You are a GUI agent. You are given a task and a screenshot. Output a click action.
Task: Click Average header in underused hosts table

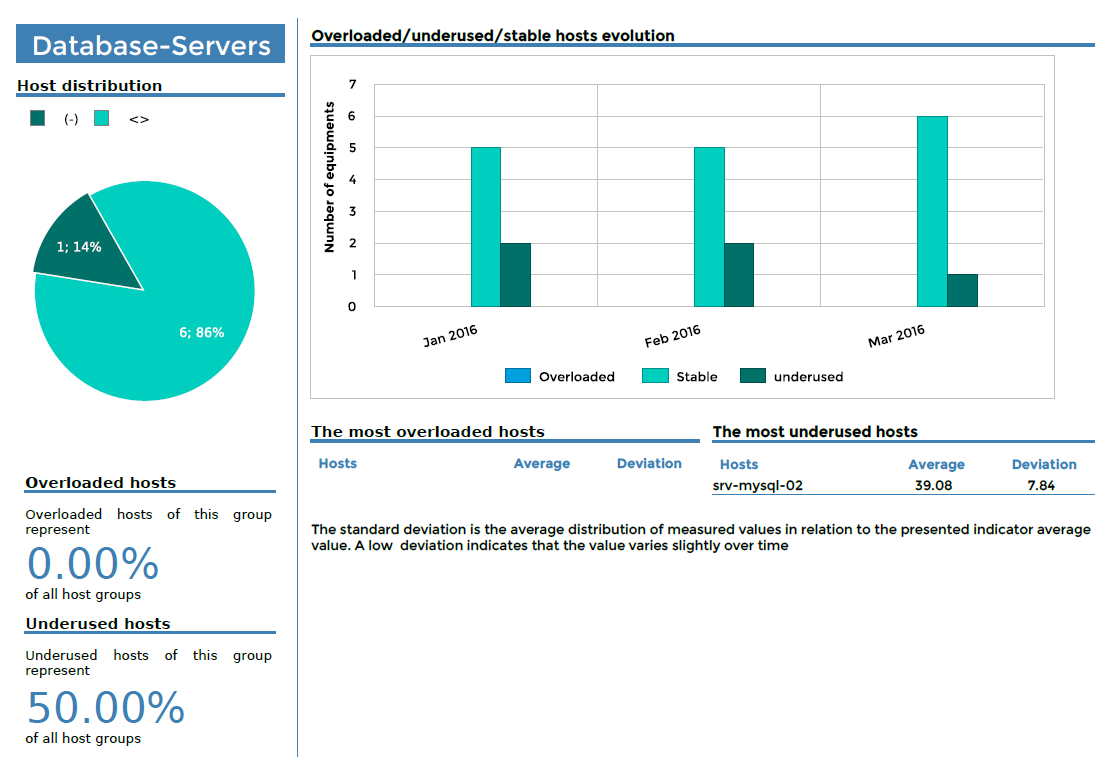click(x=936, y=464)
